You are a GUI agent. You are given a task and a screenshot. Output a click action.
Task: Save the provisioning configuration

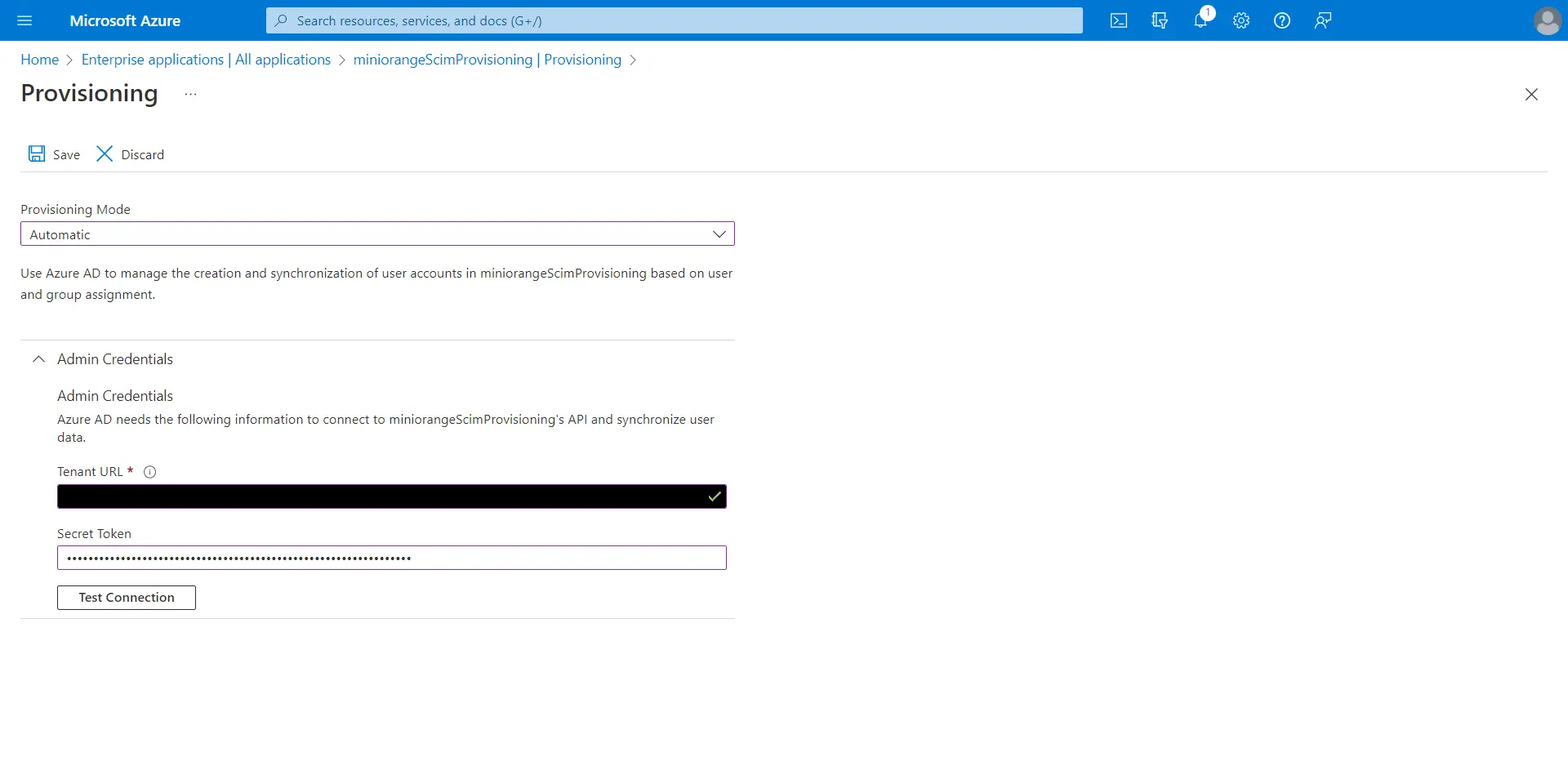pos(54,154)
